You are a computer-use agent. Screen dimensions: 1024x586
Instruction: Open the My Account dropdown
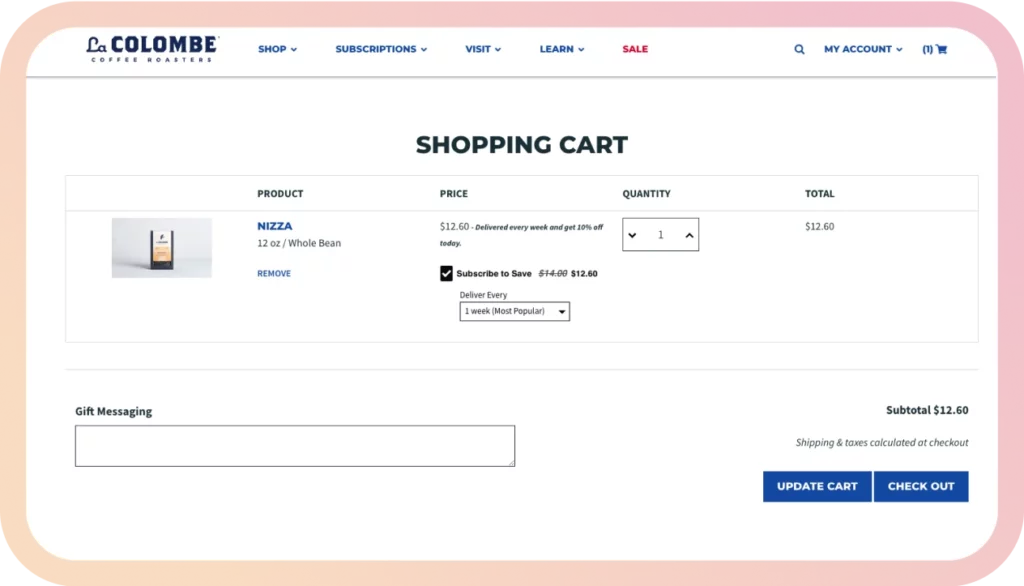pos(863,49)
